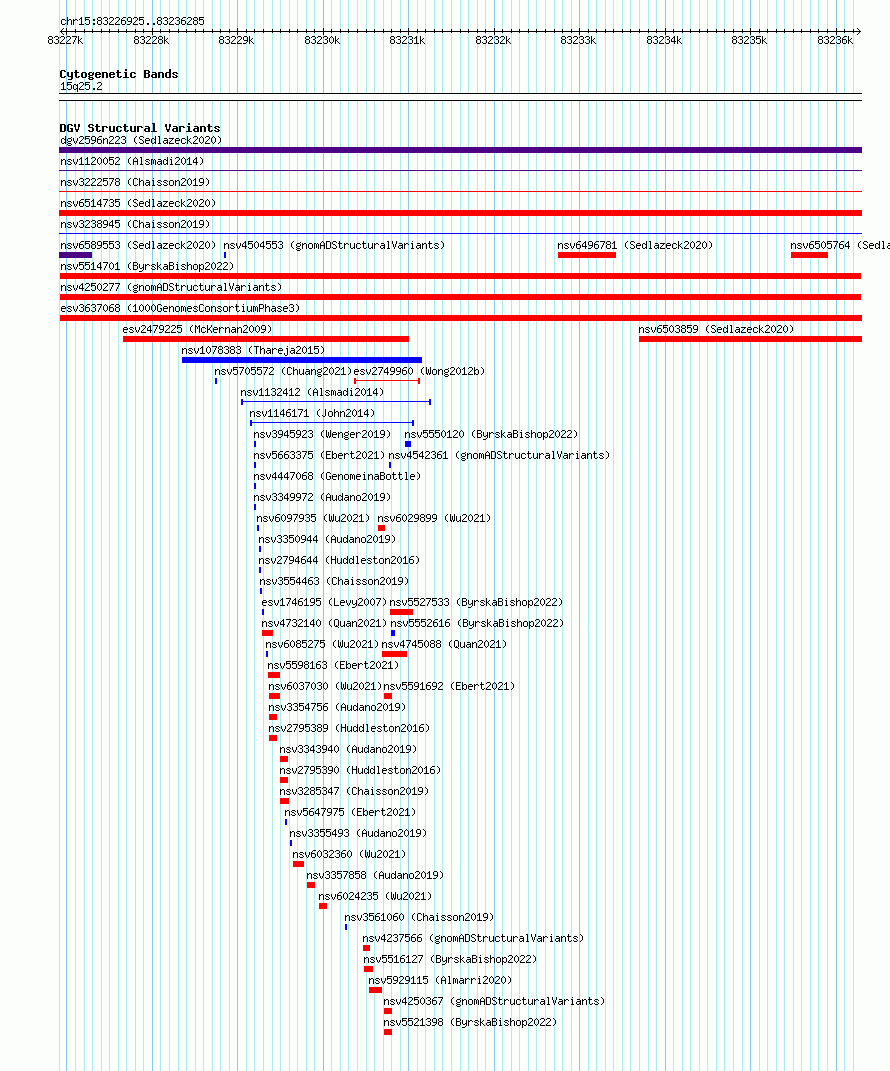Open nsv6503859 (Sedlazeck2020) variant
Image resolution: width=890 pixels, height=1071 pixels.
(717, 329)
